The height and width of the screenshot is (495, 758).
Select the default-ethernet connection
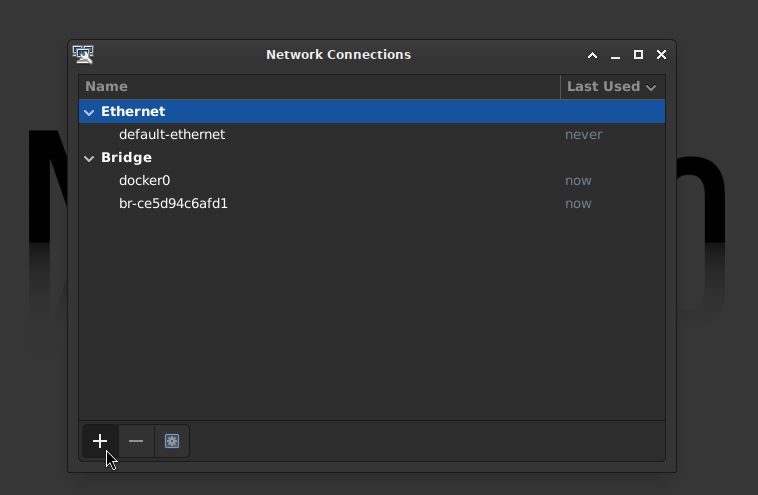(372, 134)
